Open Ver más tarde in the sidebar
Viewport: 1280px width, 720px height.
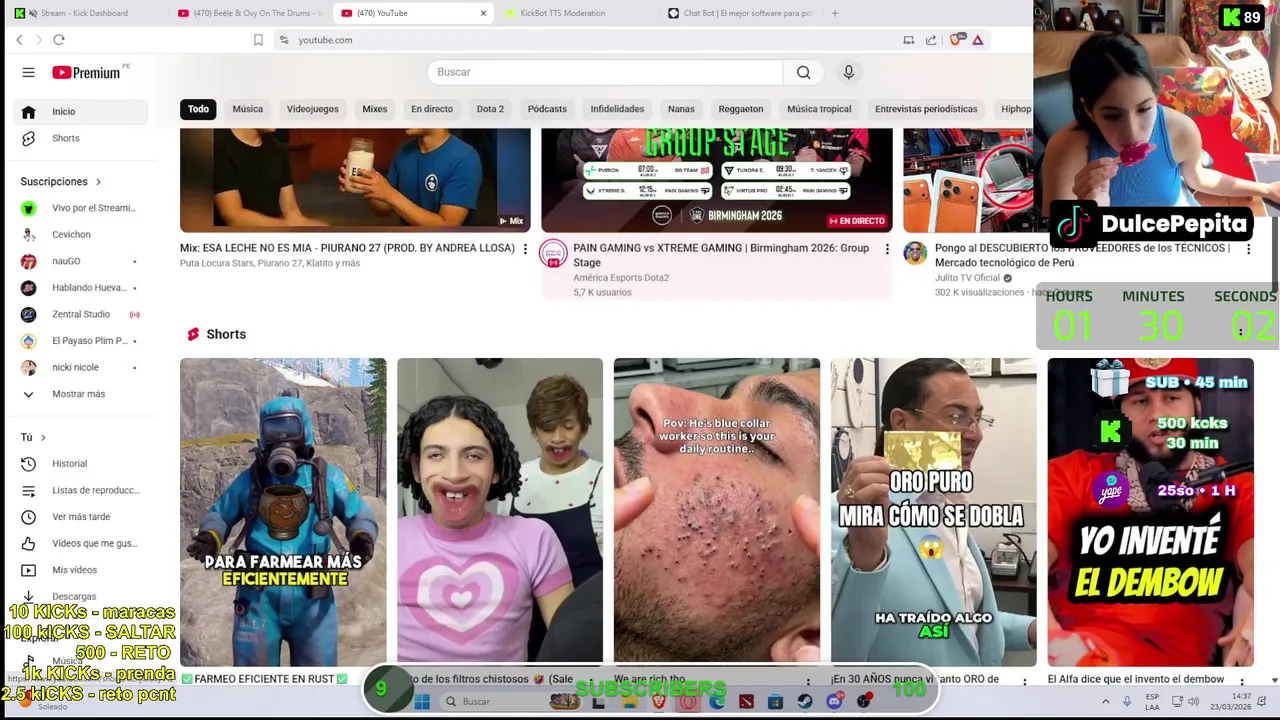click(80, 517)
